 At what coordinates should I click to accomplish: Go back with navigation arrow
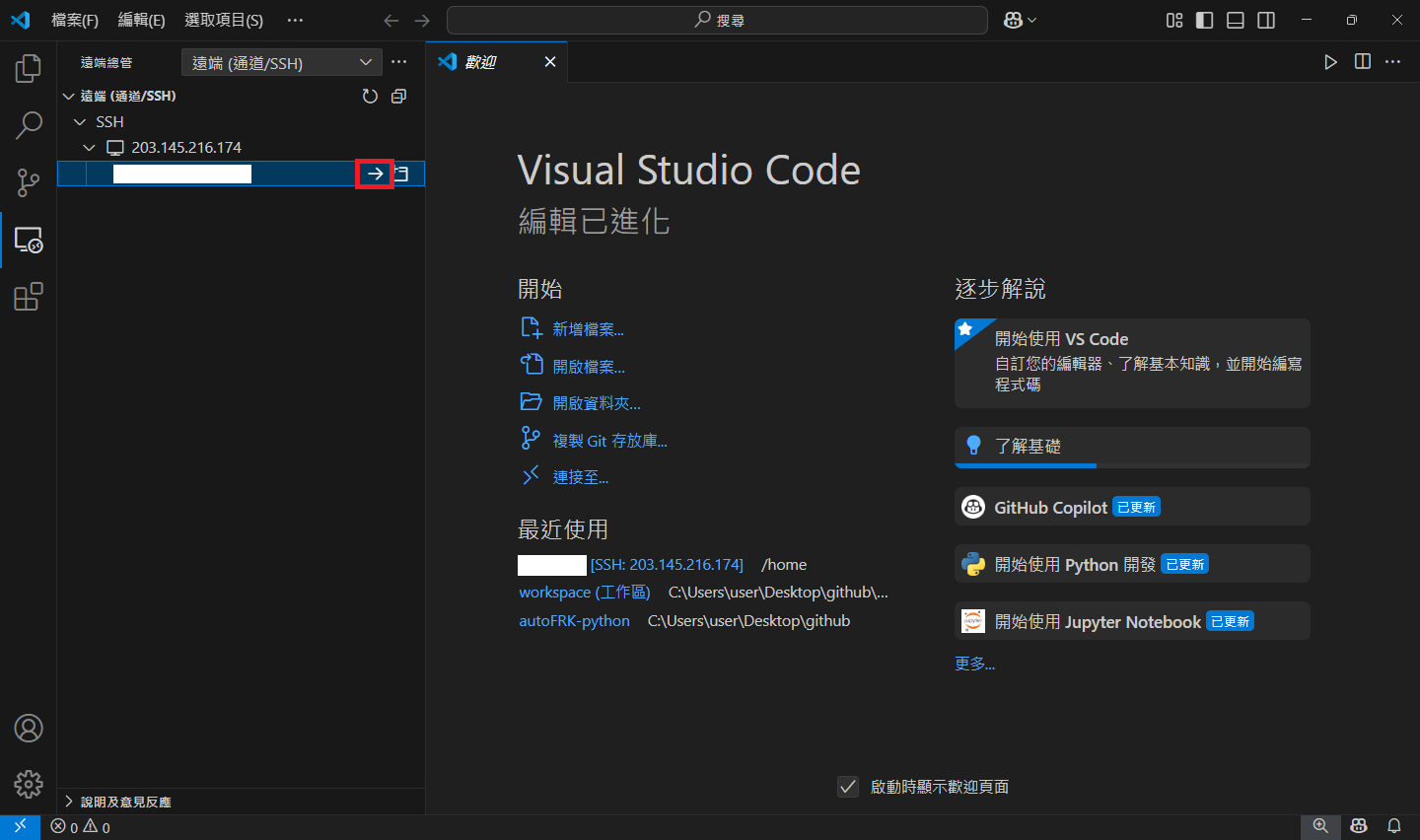(391, 21)
